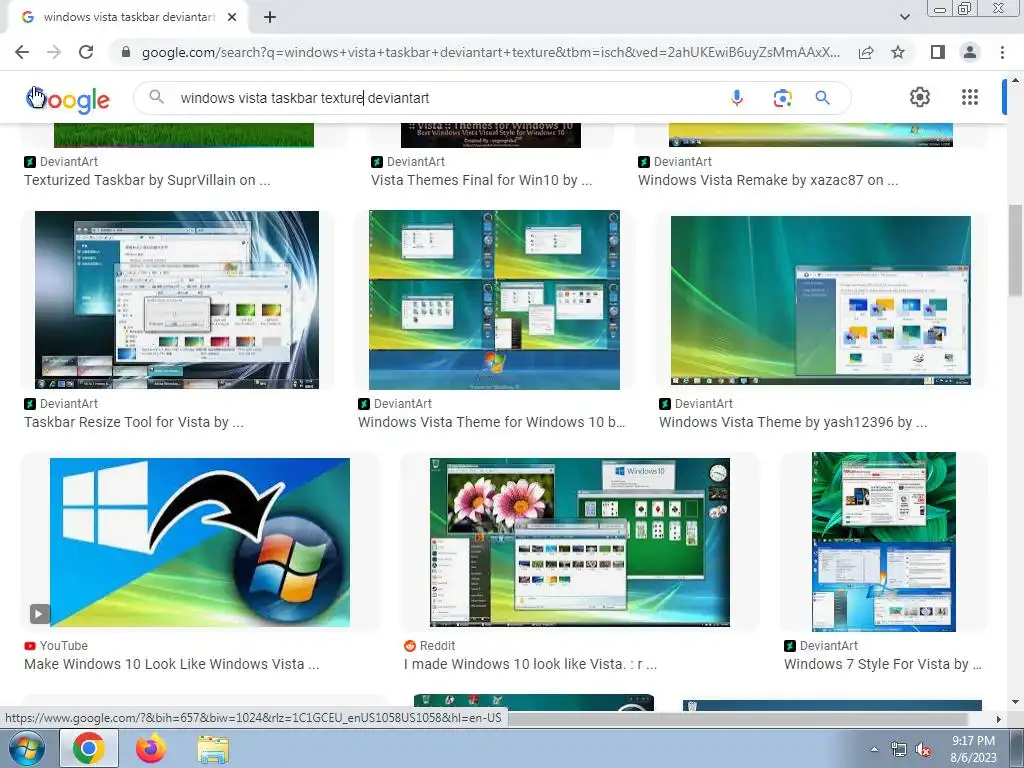Screen dimensions: 1024x768
Task: Click the horizontal scrollbar right arrow
Action: pyautogui.click(x=998, y=719)
